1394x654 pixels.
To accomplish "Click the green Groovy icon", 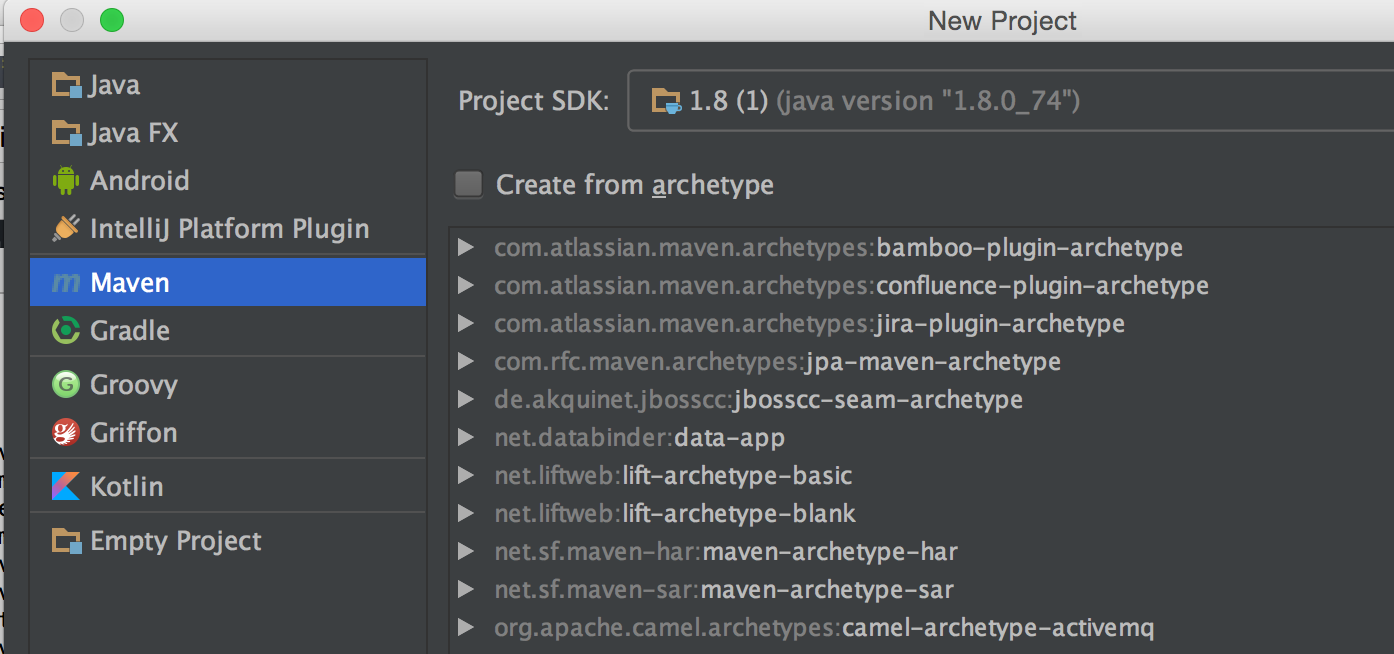I will point(66,385).
